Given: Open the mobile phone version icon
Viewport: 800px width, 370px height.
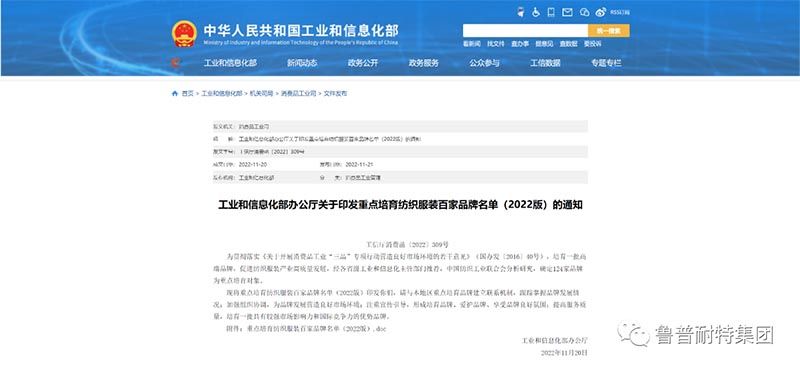Looking at the screenshot, I should [x=551, y=12].
